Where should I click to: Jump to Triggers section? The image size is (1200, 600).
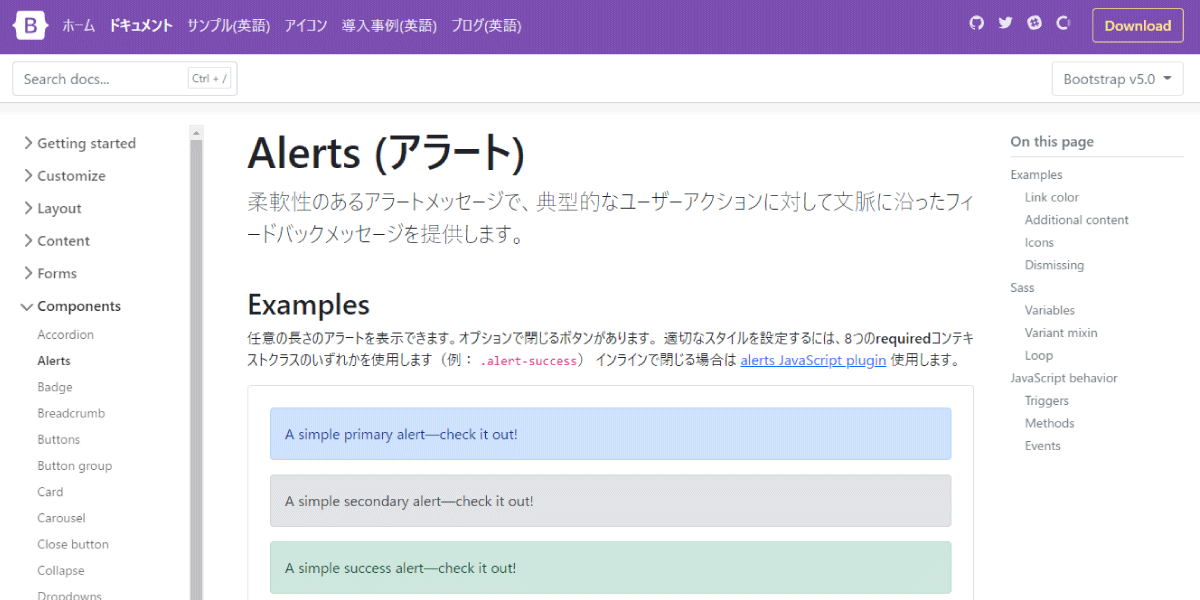[x=1047, y=400]
